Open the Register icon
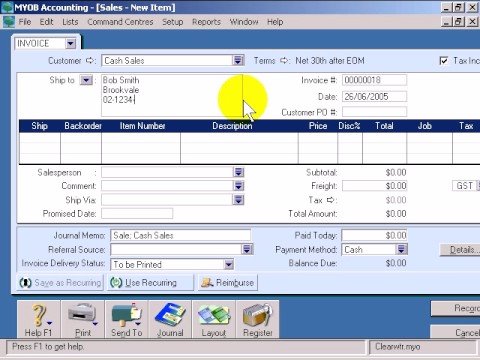Viewport: 480px width, 360px height. 257,319
